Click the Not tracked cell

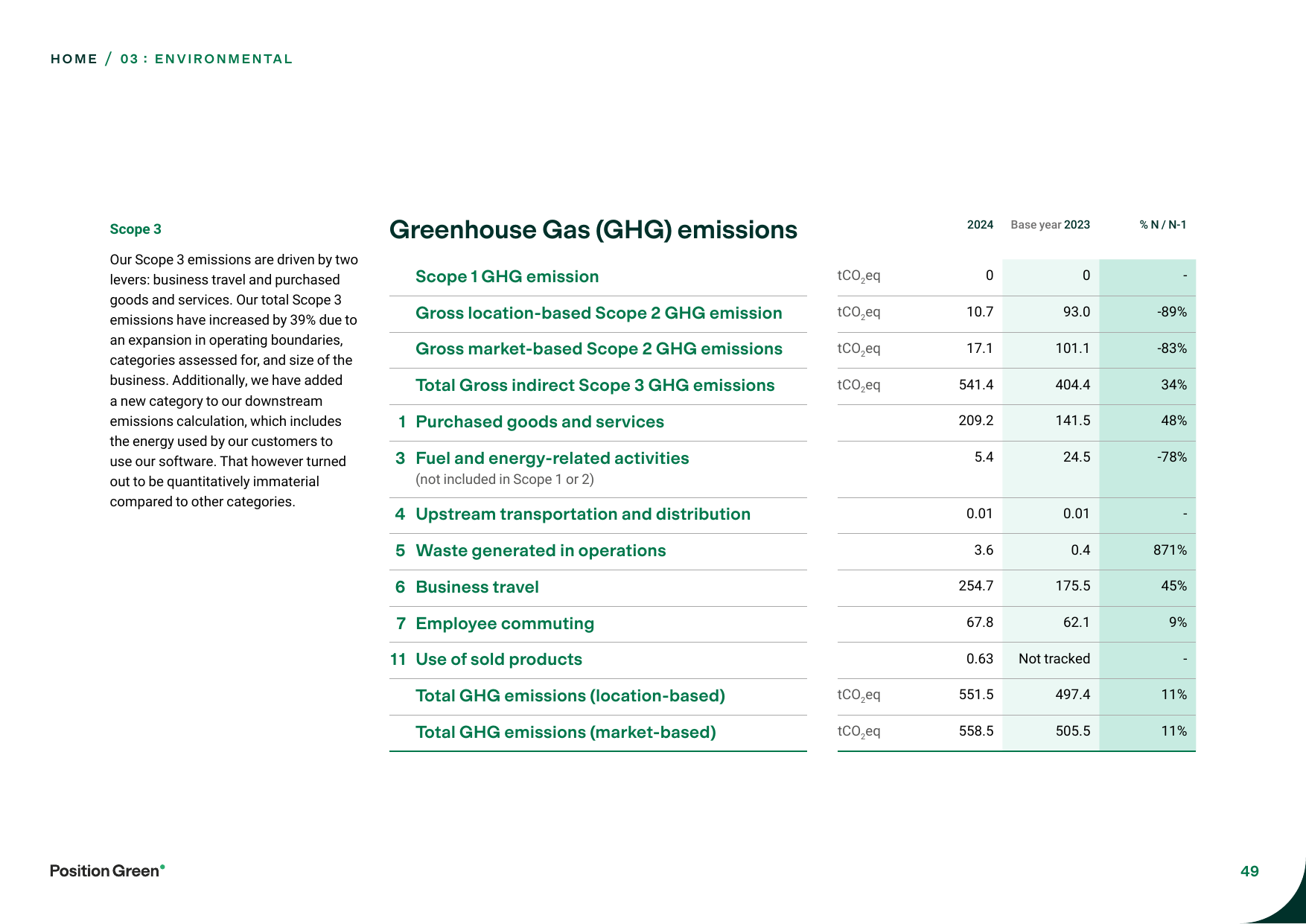[1054, 659]
